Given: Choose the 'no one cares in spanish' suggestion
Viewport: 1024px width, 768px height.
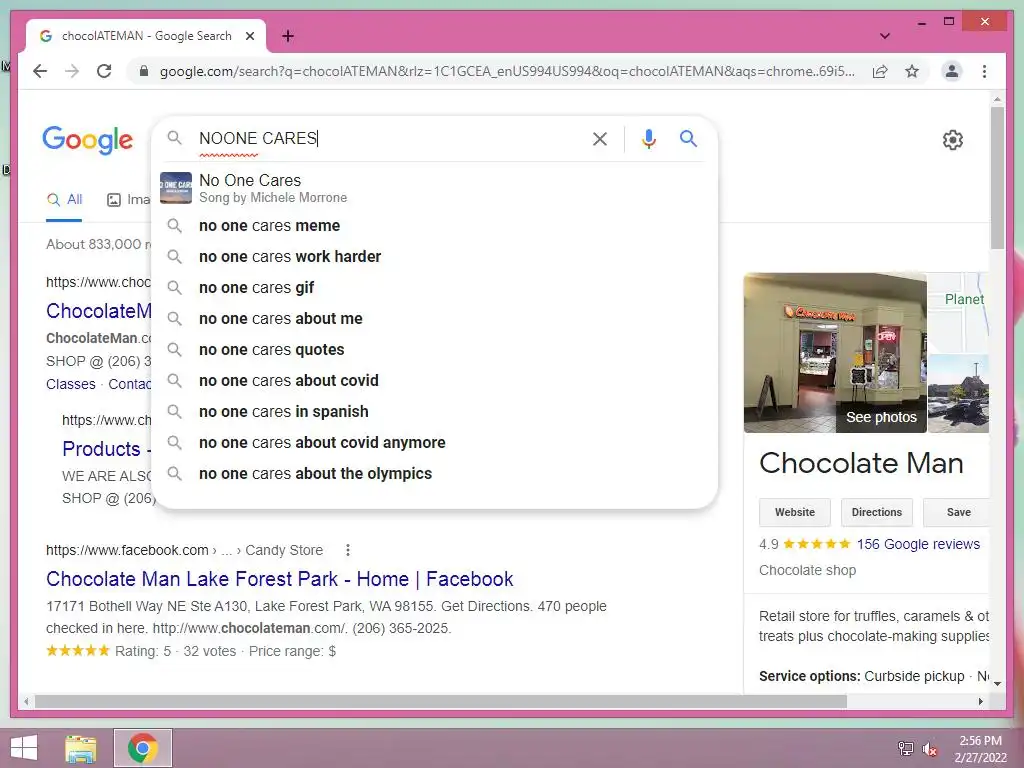Looking at the screenshot, I should pos(434,411).
